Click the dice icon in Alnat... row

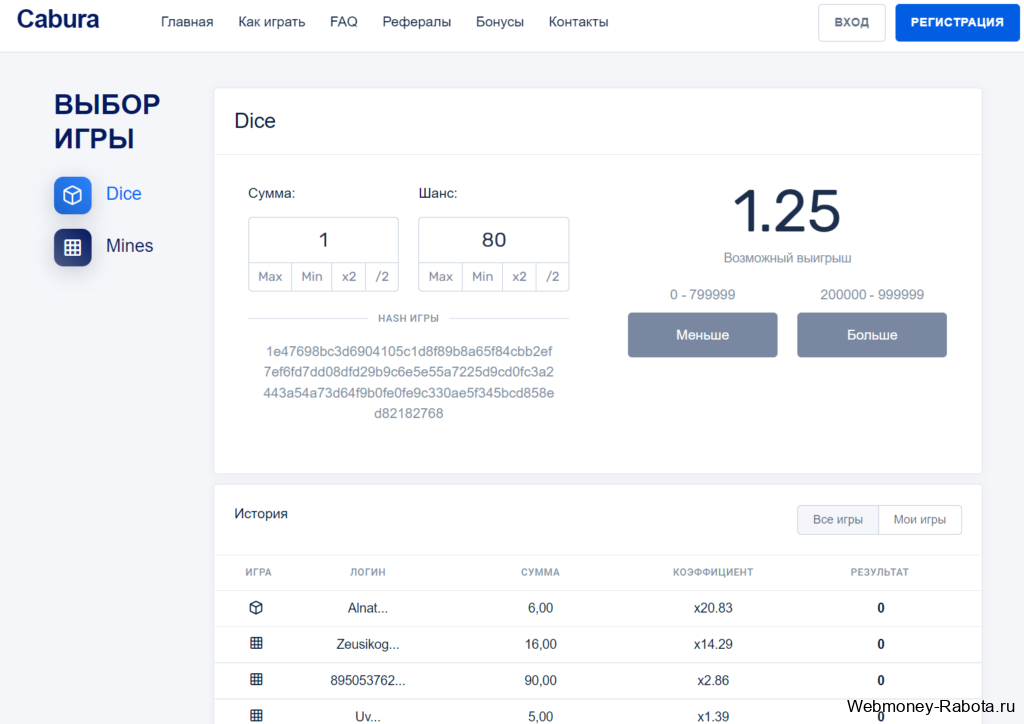[x=256, y=608]
